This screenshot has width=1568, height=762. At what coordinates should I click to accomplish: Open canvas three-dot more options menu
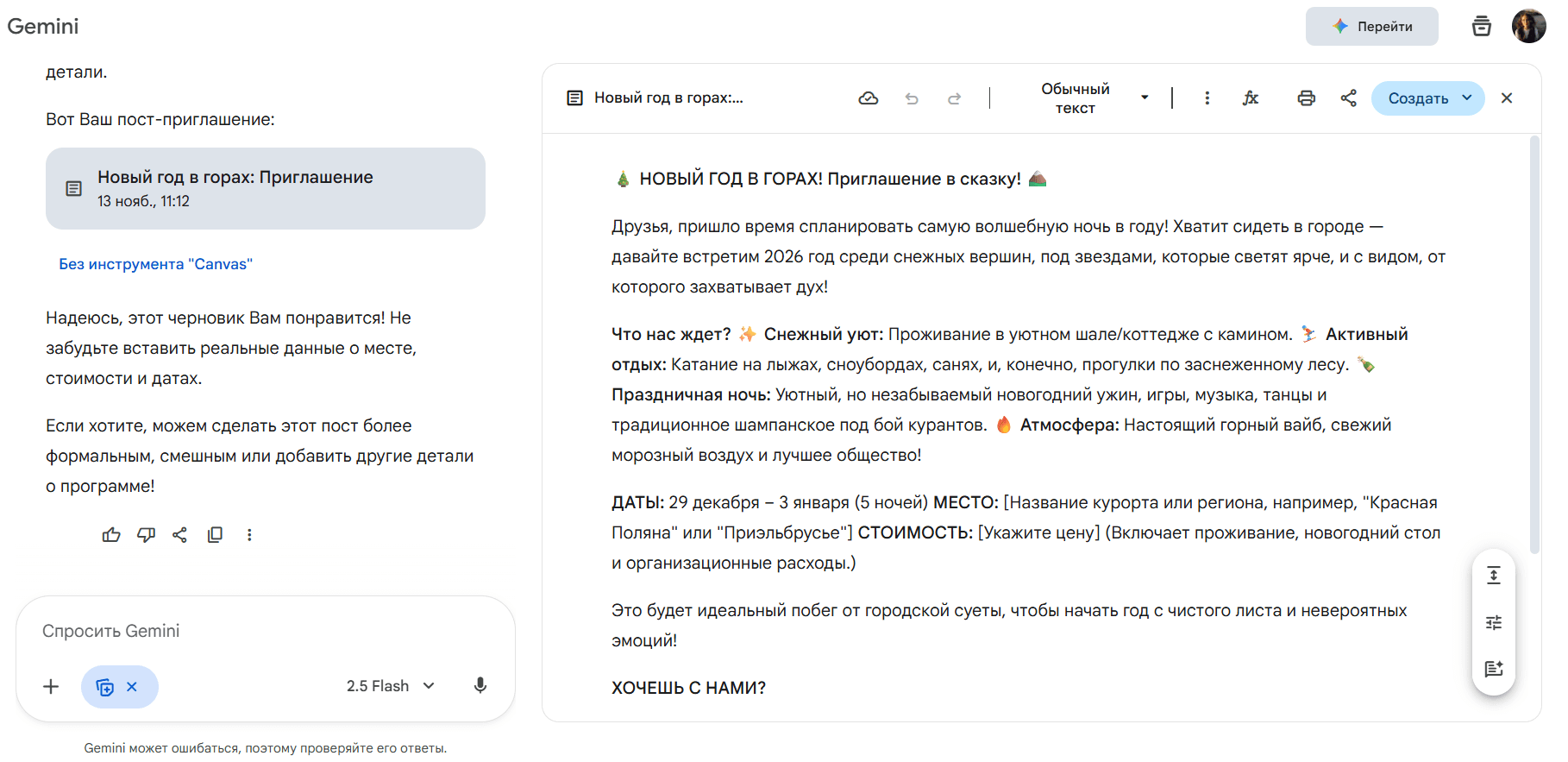coord(1207,98)
